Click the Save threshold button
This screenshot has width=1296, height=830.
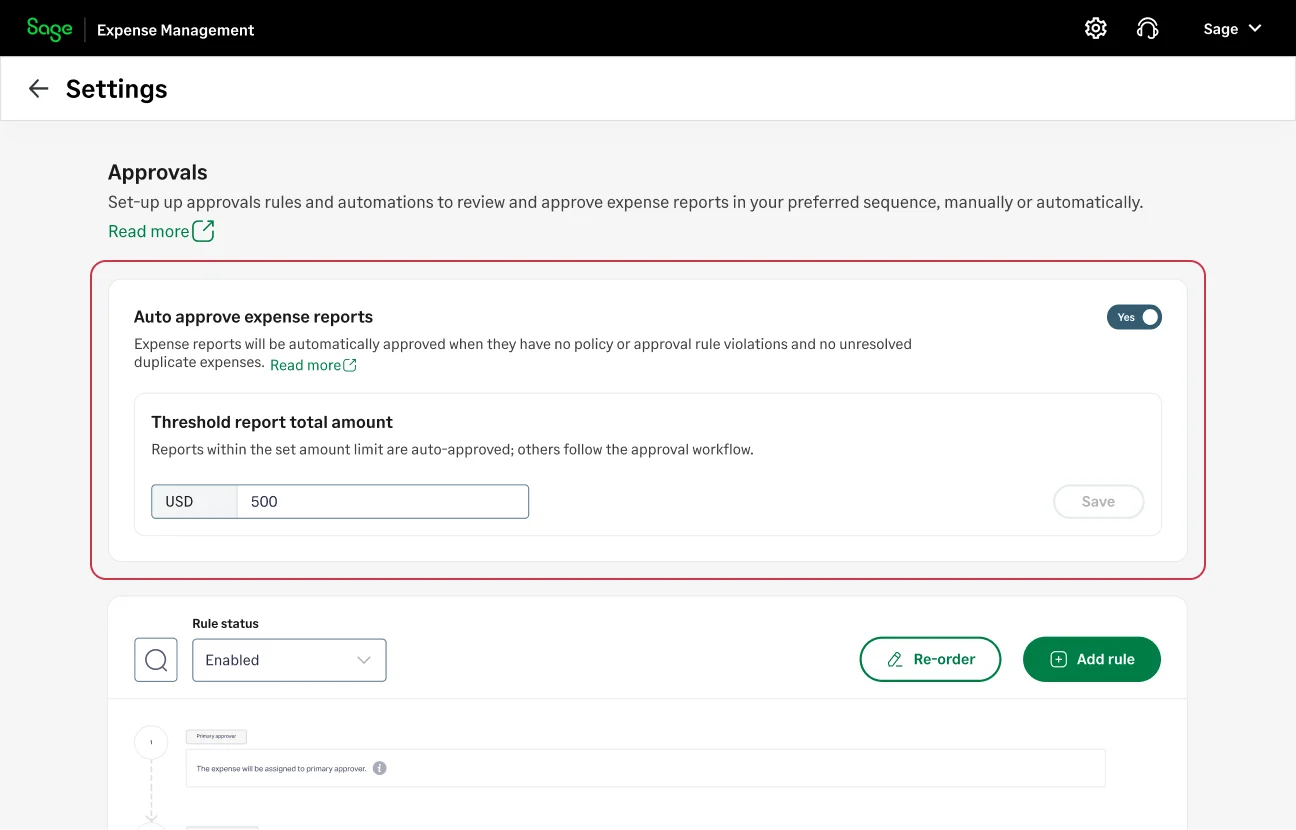pos(1098,502)
